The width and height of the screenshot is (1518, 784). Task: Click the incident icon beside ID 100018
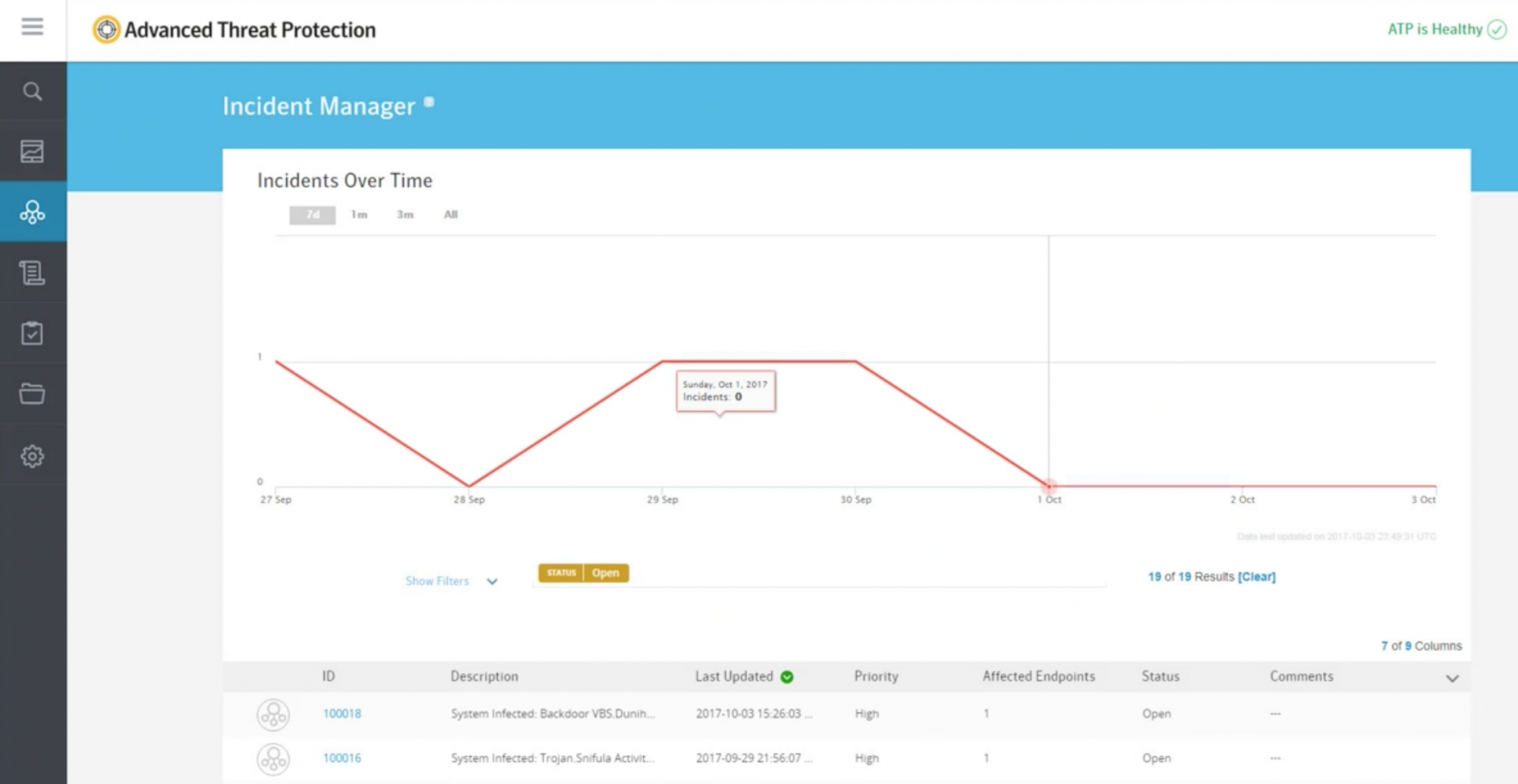point(273,714)
